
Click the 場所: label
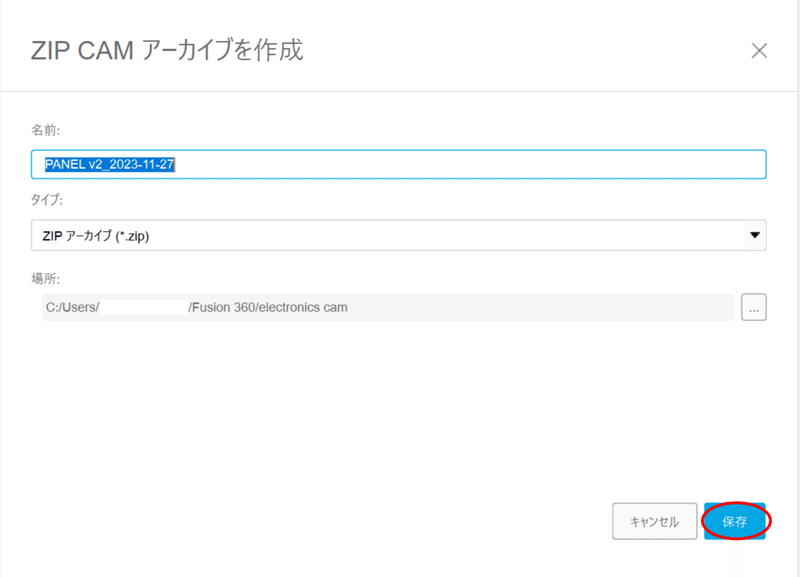(45, 279)
